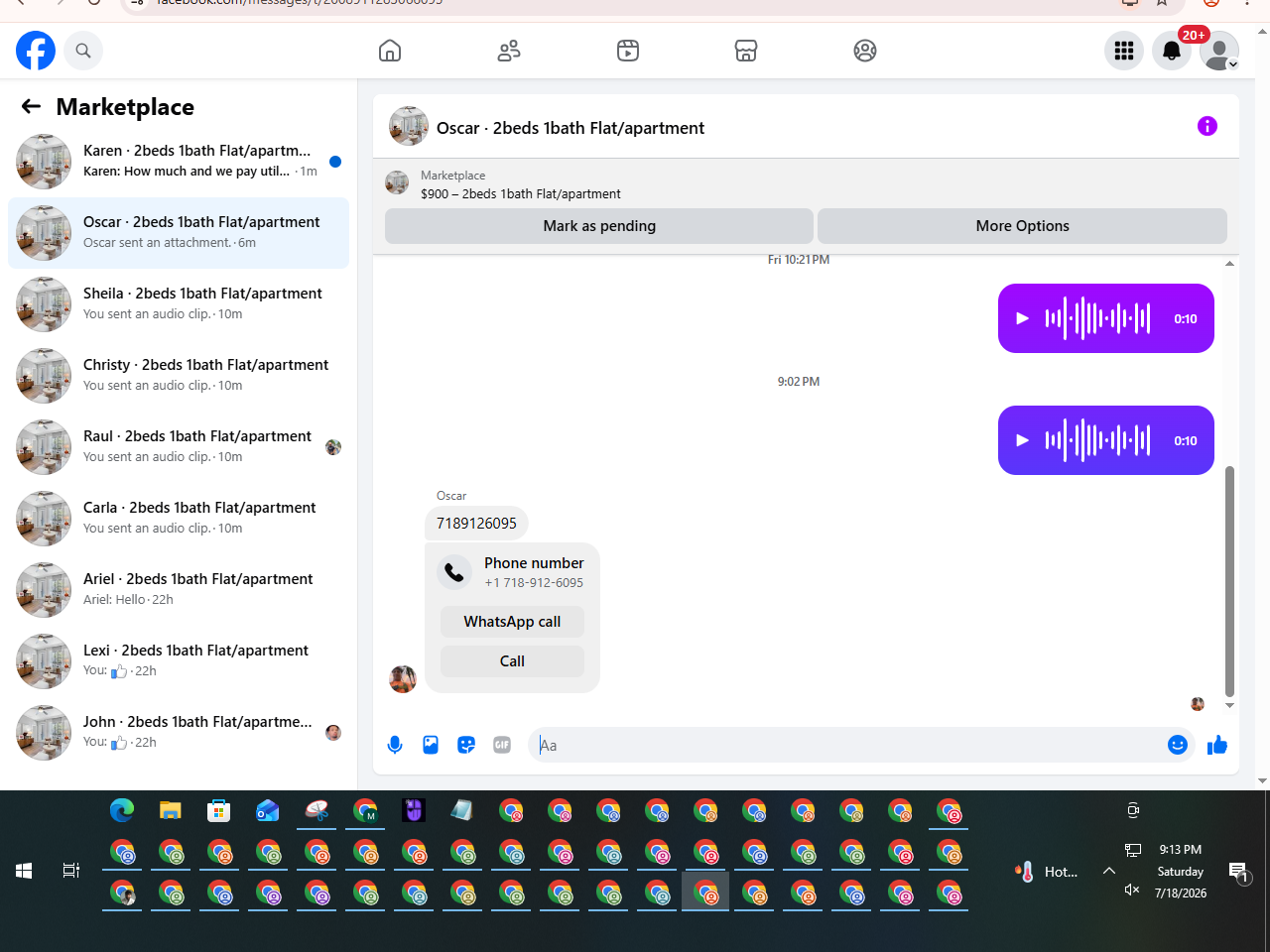This screenshot has height=952, width=1270.
Task: Open Raul's conversation
Action: coord(179,447)
